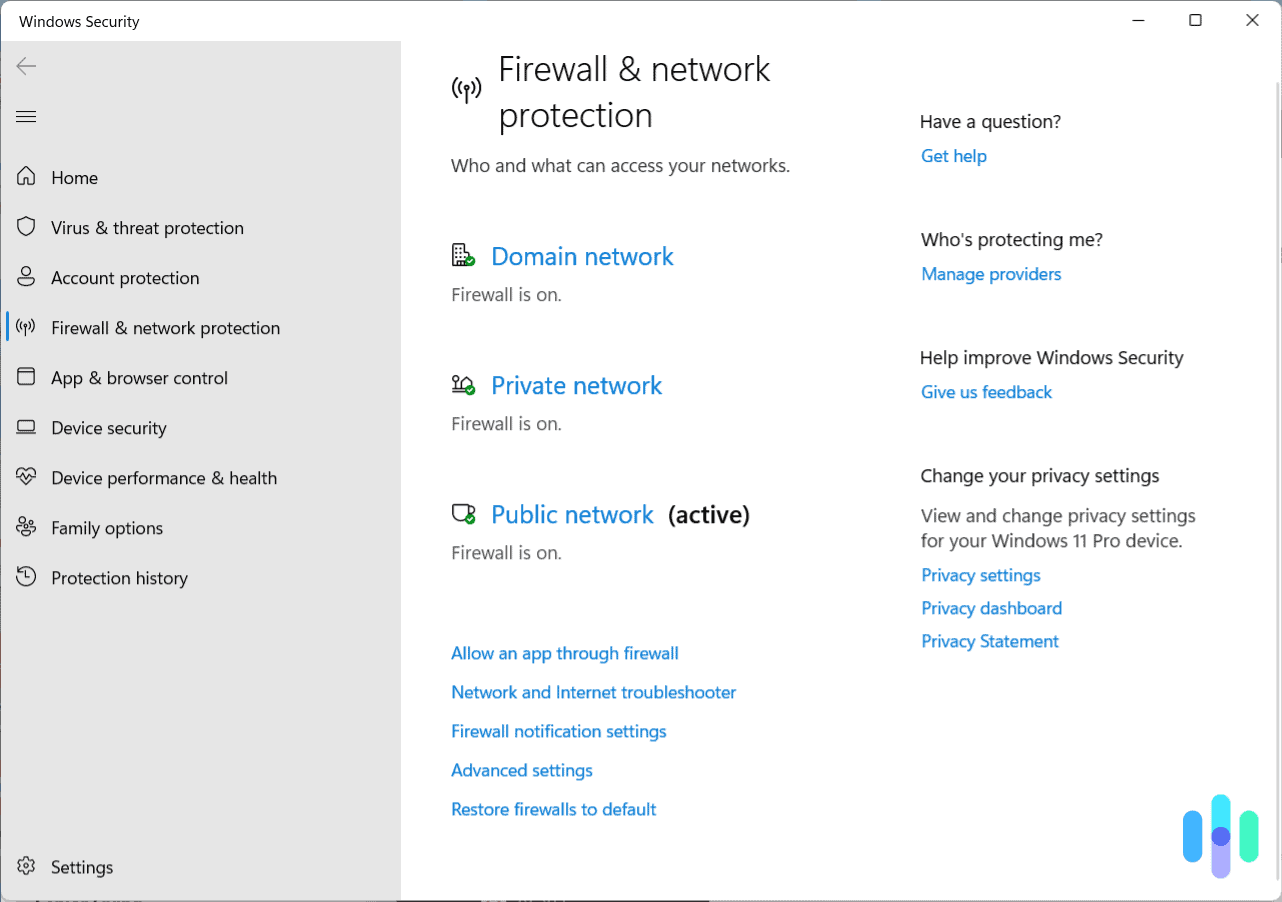Click the Protection history clock icon
This screenshot has width=1282, height=902.
click(x=26, y=577)
